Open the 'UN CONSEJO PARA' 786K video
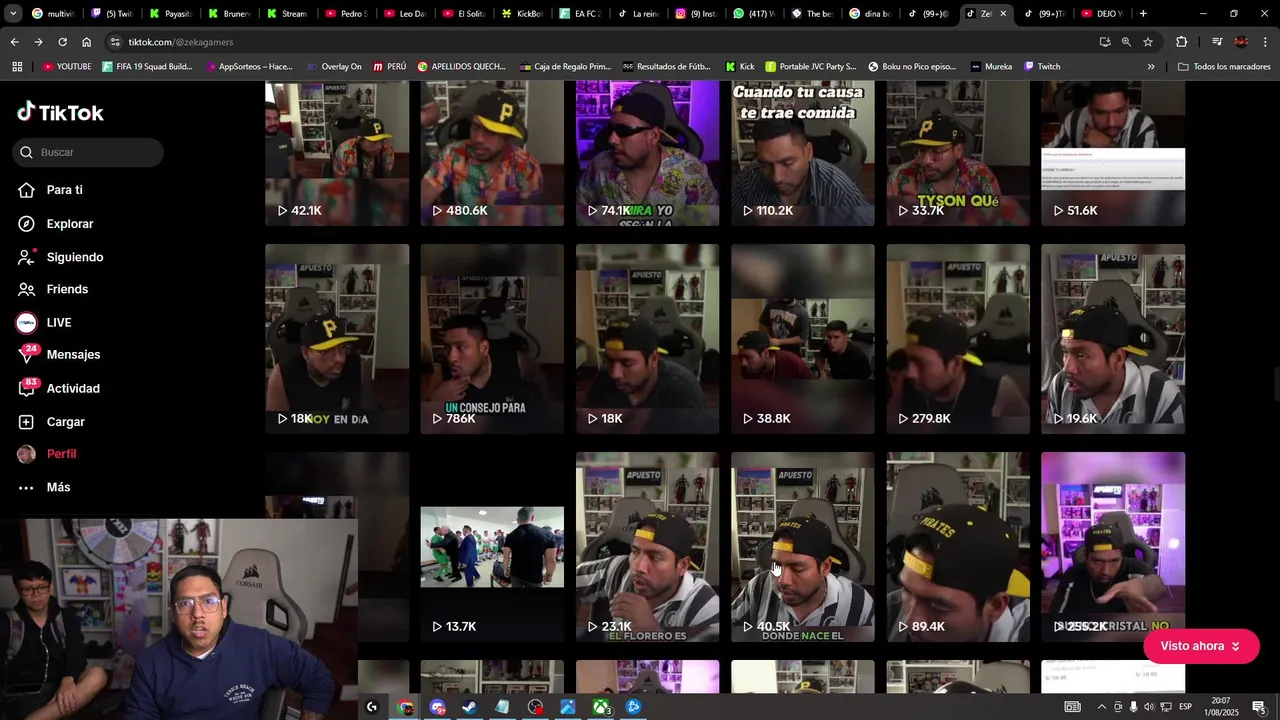 pos(492,339)
